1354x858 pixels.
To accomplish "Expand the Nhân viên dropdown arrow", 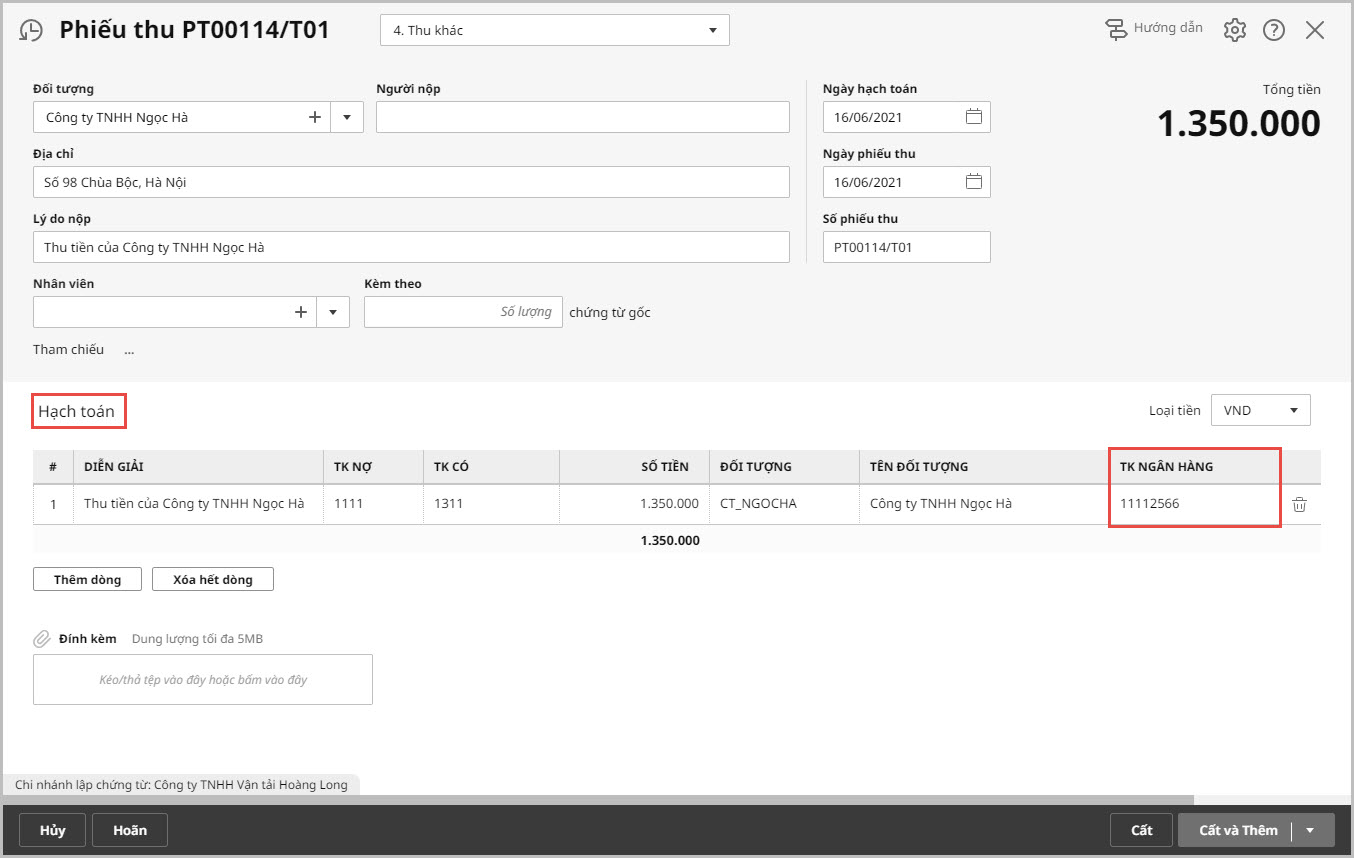I will pos(333,312).
